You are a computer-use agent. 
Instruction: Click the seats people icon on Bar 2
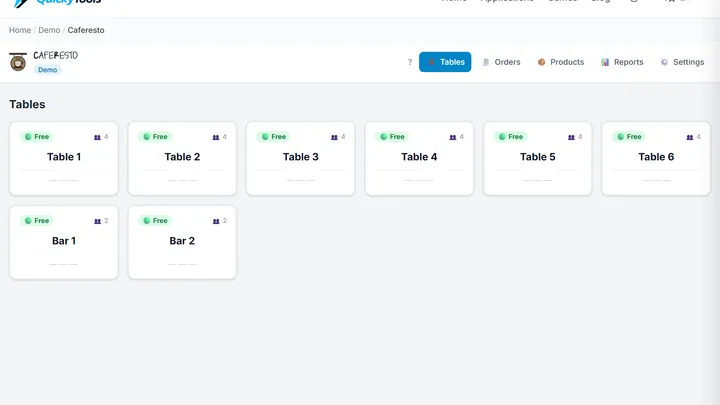point(216,221)
